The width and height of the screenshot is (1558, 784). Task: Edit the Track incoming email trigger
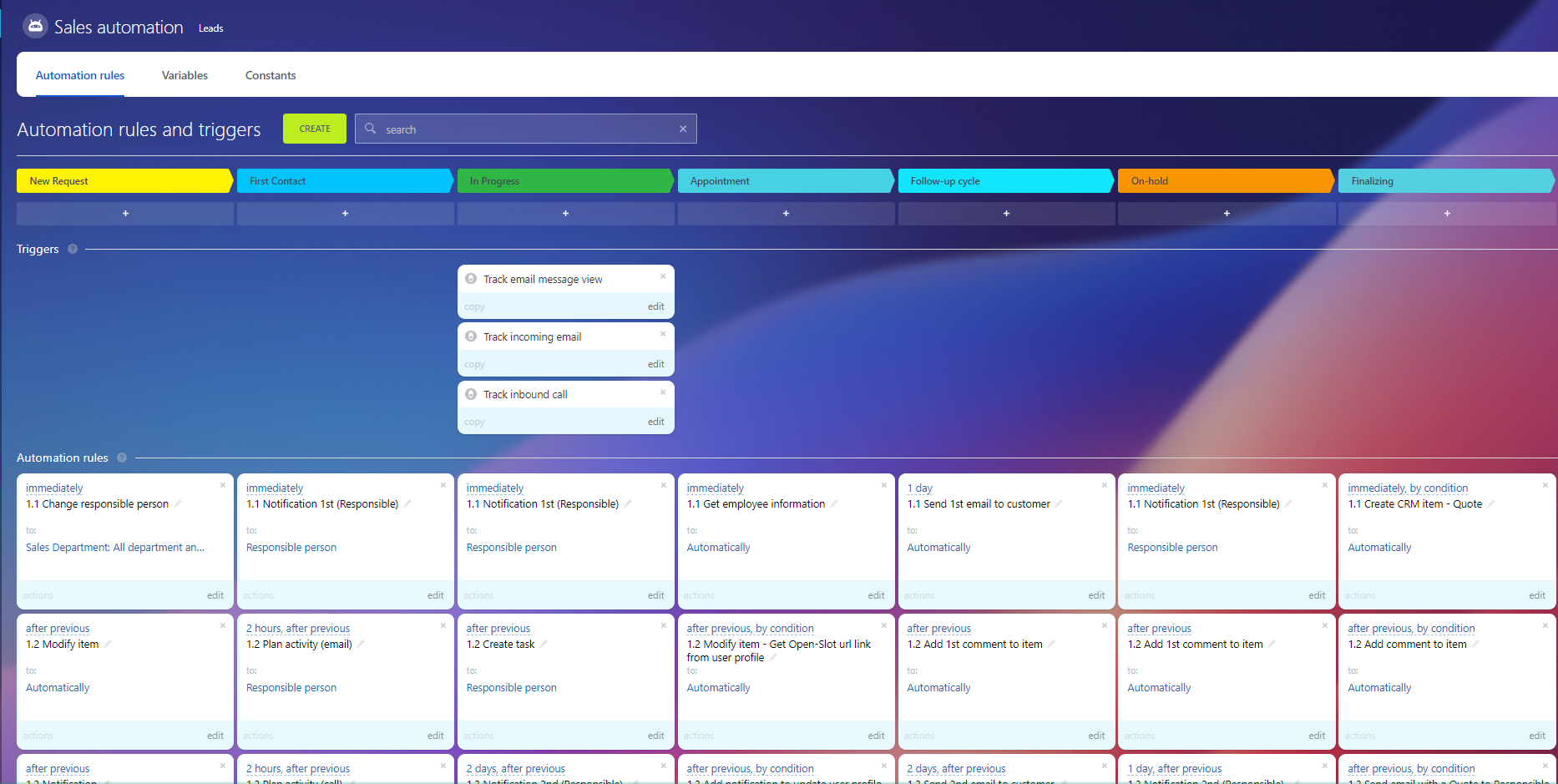pyautogui.click(x=655, y=364)
